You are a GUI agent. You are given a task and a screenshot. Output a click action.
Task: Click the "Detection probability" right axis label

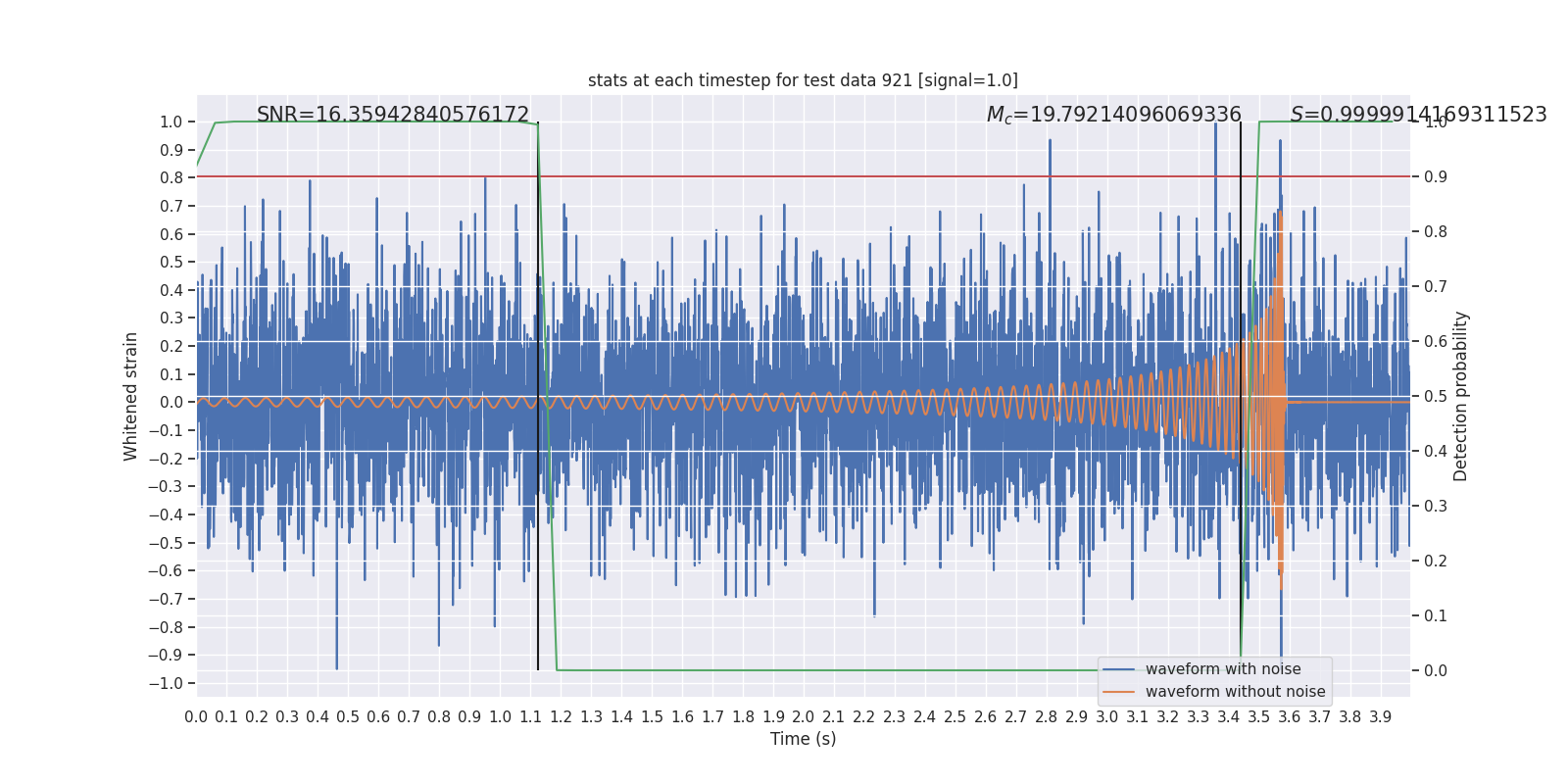[x=1461, y=396]
